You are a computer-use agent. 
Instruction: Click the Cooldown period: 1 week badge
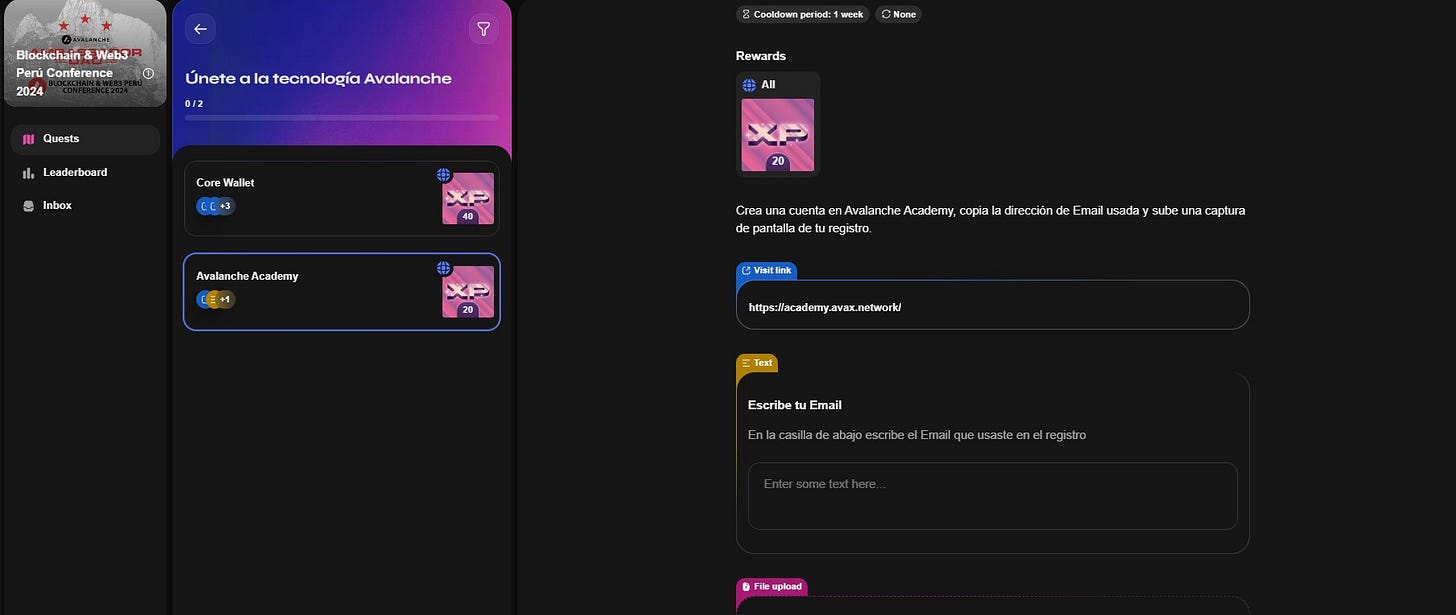click(802, 14)
